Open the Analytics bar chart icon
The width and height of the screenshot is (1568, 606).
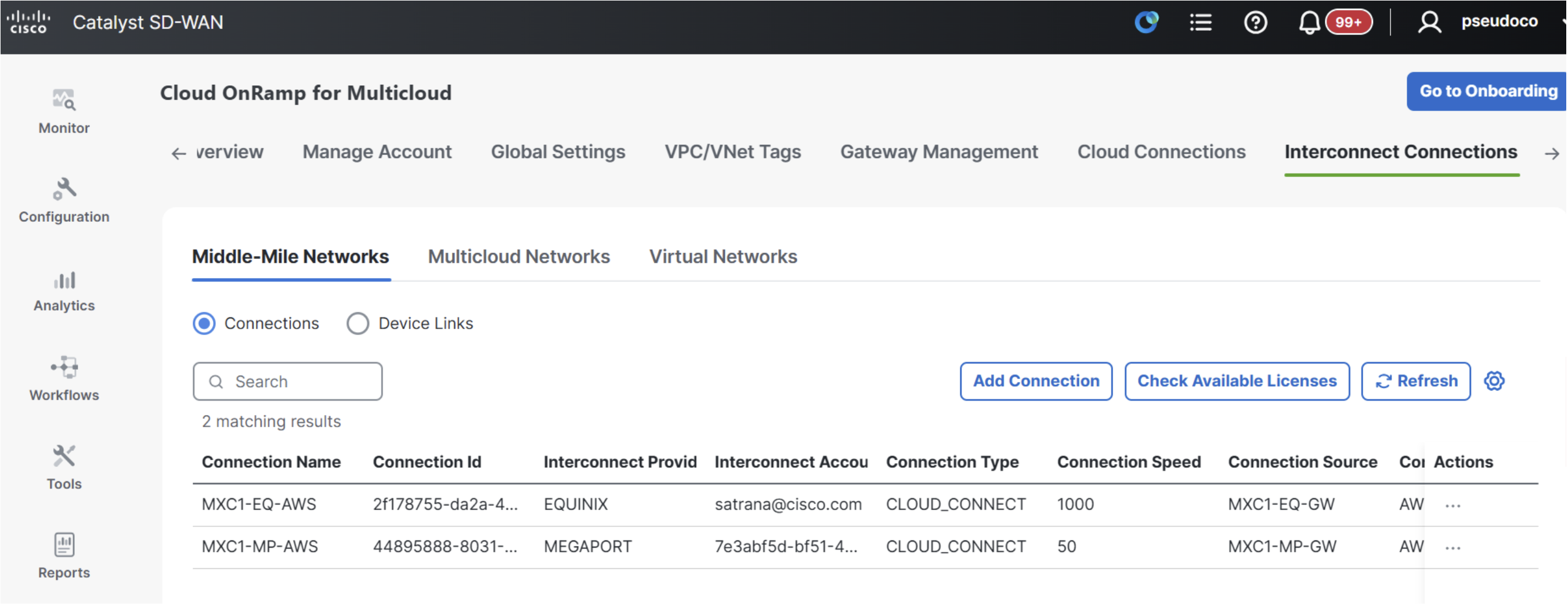coord(64,281)
